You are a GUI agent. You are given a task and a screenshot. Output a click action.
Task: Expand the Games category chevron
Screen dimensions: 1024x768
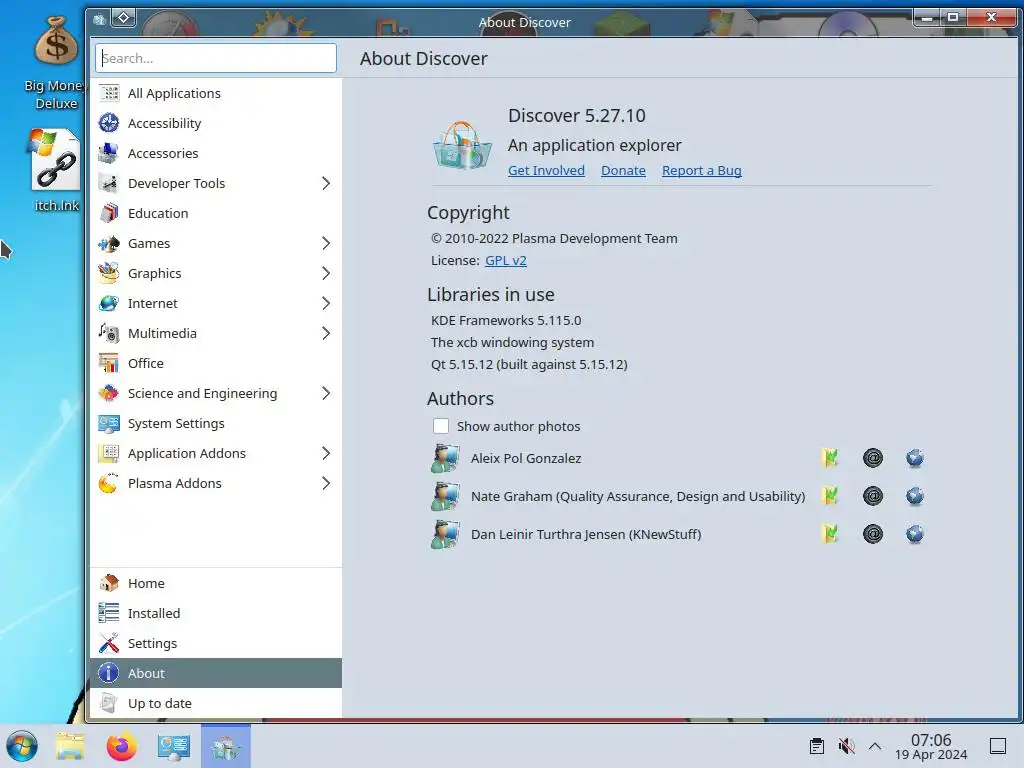coord(326,244)
